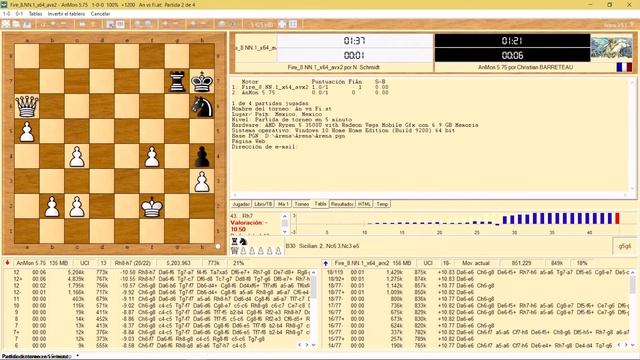Image resolution: width=640 pixels, height=360 pixels.
Task: Click the captured black rook icon
Action: pyautogui.click(x=235, y=242)
